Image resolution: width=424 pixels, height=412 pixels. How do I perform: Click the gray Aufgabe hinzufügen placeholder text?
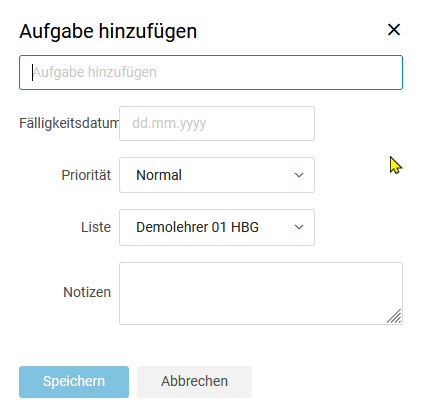tap(95, 72)
